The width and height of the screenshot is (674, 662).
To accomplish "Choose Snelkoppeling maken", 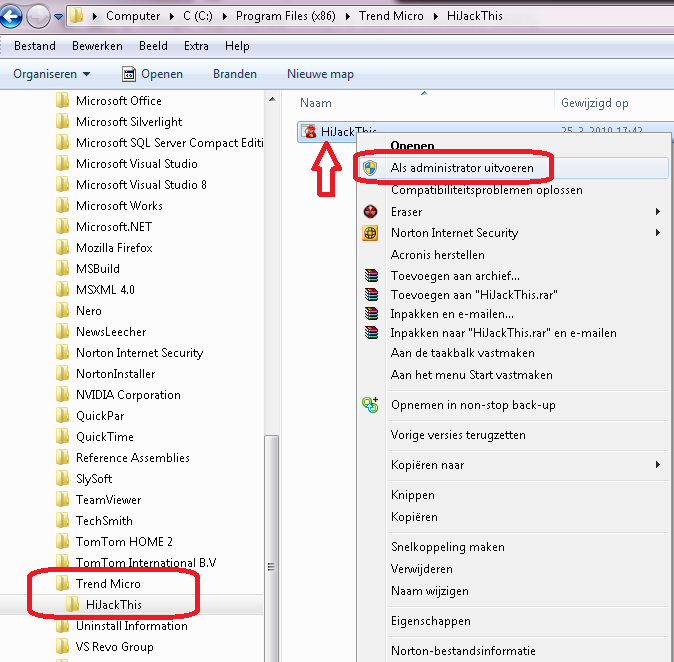I will click(x=447, y=547).
